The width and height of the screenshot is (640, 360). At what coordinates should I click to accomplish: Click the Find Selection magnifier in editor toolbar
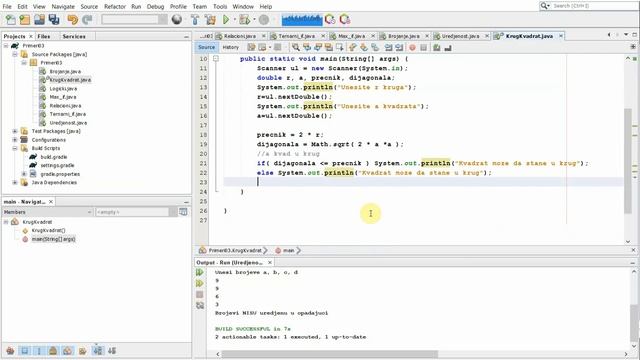(296, 48)
